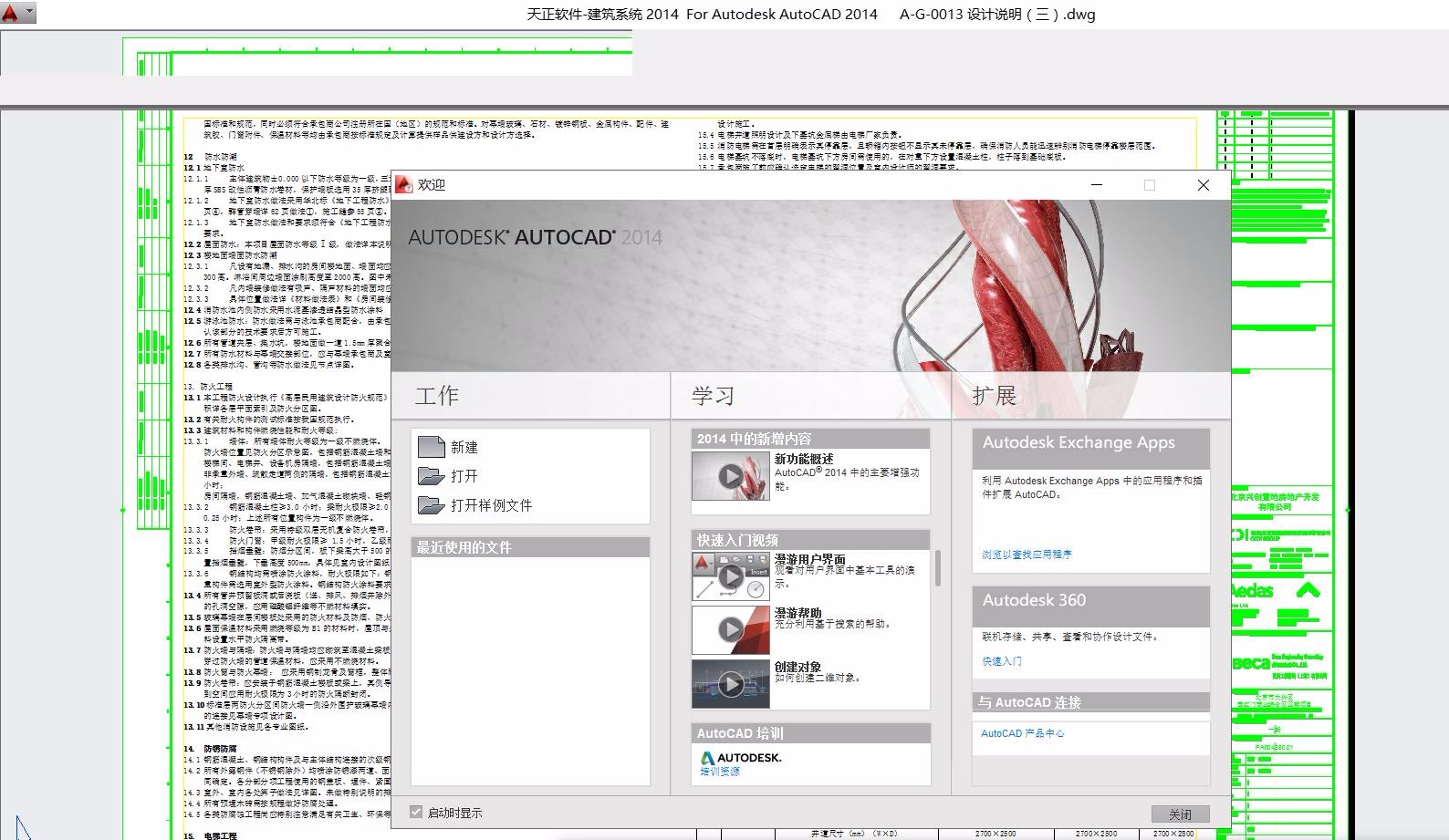Screen dimensions: 1449x840
Task: Click the 关闭 button in welcome dialog
Action: (x=1180, y=814)
